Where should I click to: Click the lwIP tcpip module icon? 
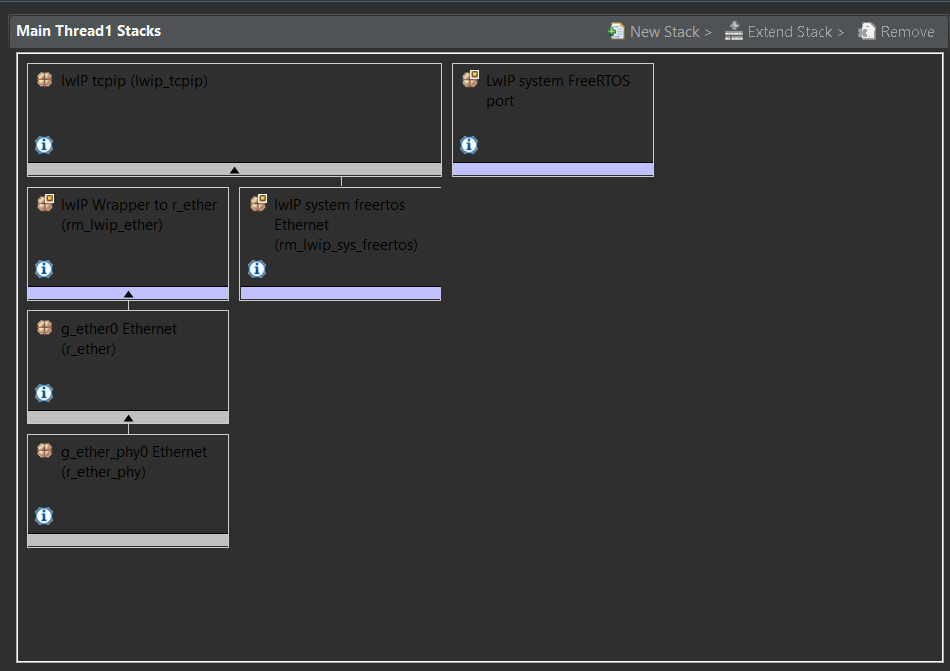(x=45, y=79)
